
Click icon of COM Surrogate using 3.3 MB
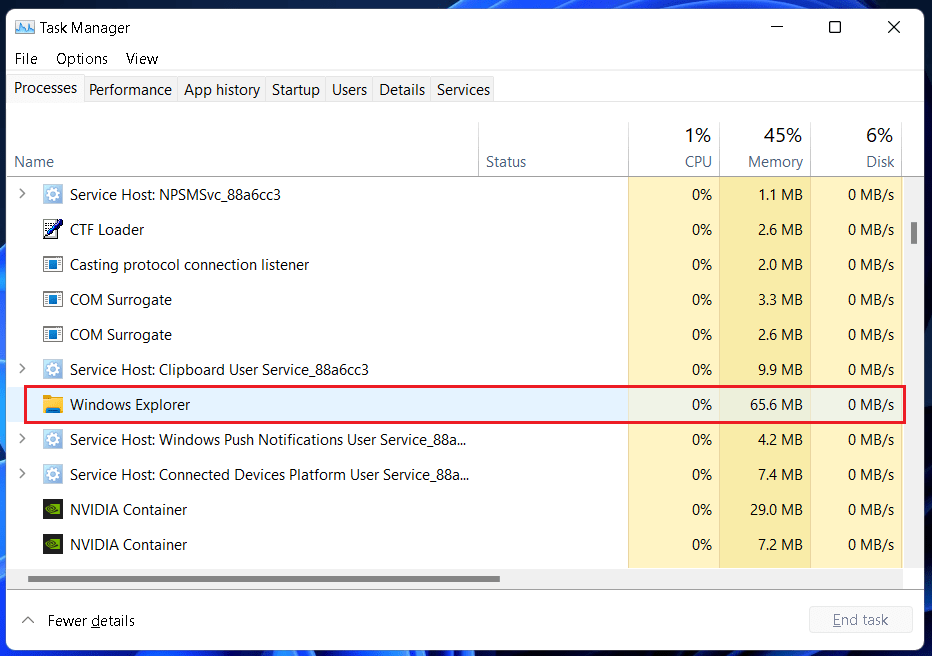53,299
